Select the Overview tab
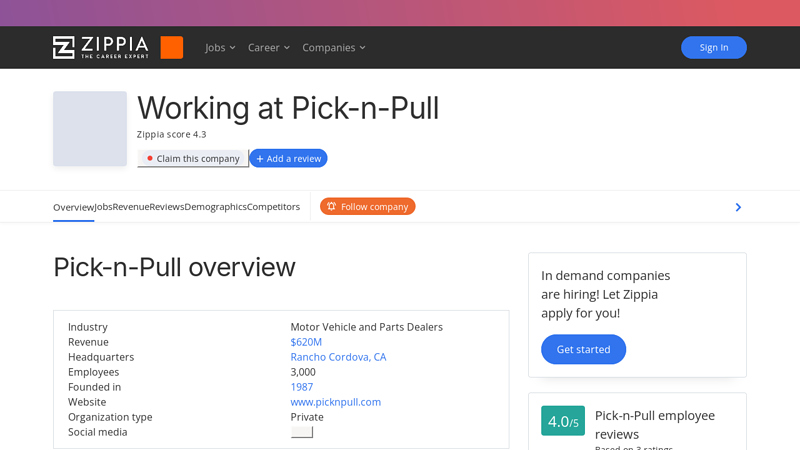This screenshot has width=800, height=450. pos(73,207)
